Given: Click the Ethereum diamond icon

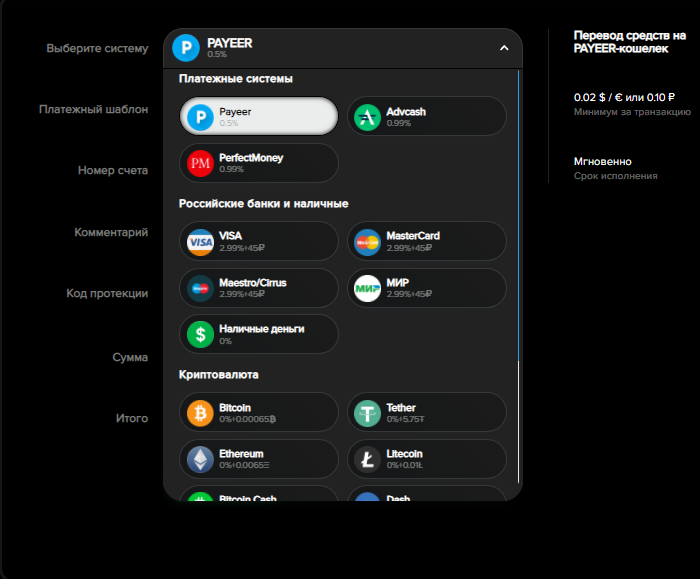Looking at the screenshot, I should point(200,459).
